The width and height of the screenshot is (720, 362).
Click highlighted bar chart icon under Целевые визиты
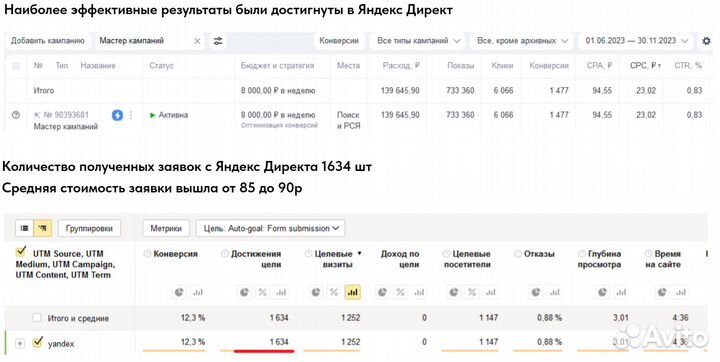pyautogui.click(x=353, y=292)
